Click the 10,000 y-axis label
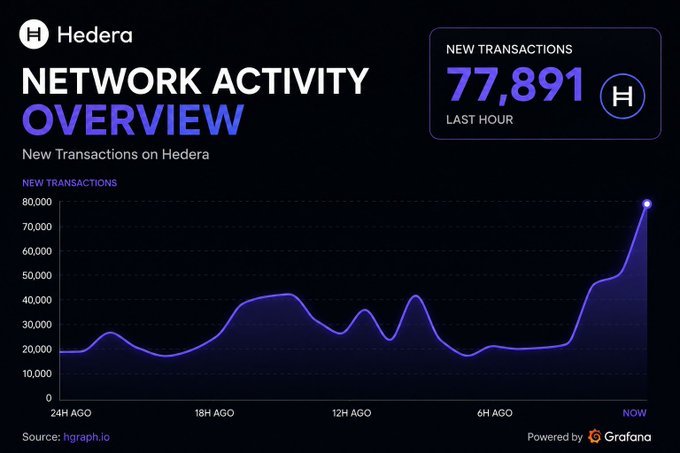The image size is (680, 453). 37,374
